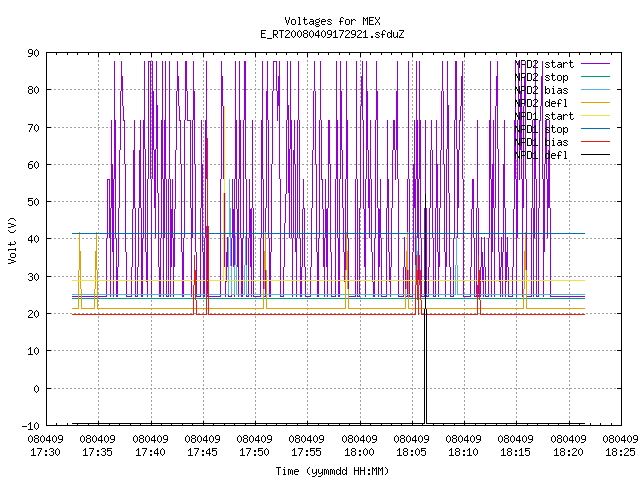Viewport: 640px width, 480px height.
Task: Click the light blue NPD2 bias legend line
Action: [x=595, y=89]
